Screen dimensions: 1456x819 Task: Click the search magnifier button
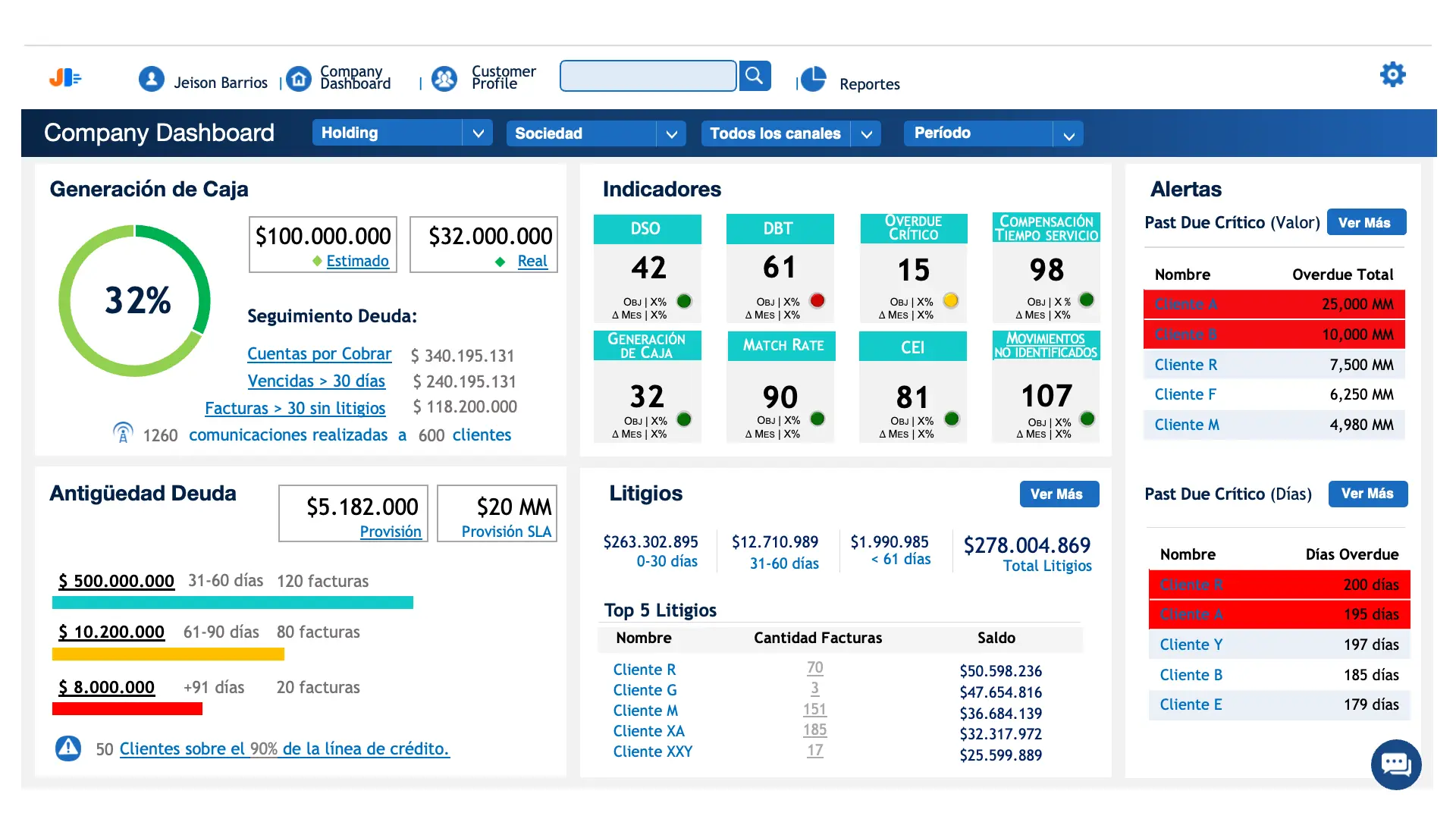tap(755, 76)
